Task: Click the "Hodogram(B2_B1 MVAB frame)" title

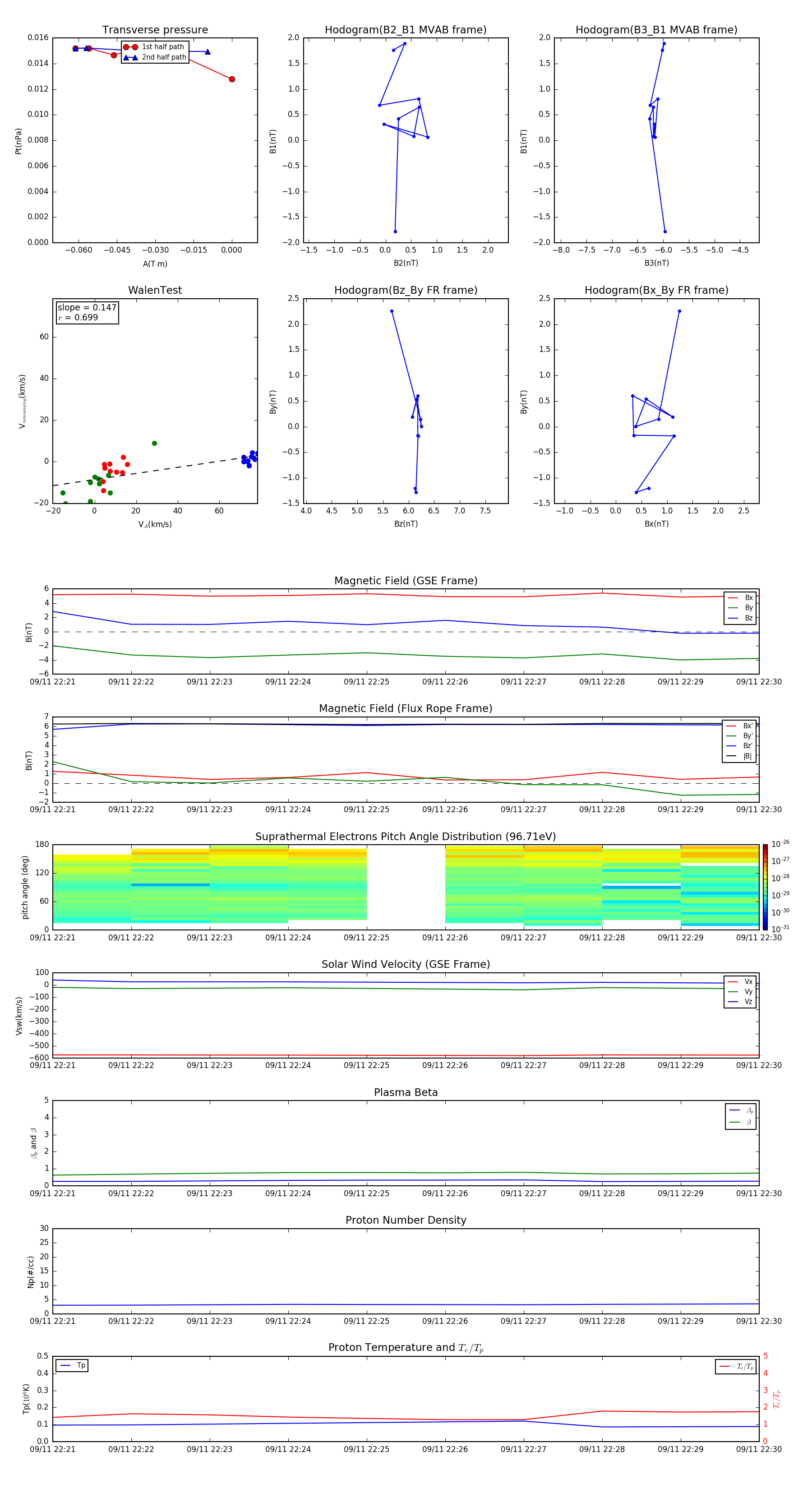Action: coord(406,30)
